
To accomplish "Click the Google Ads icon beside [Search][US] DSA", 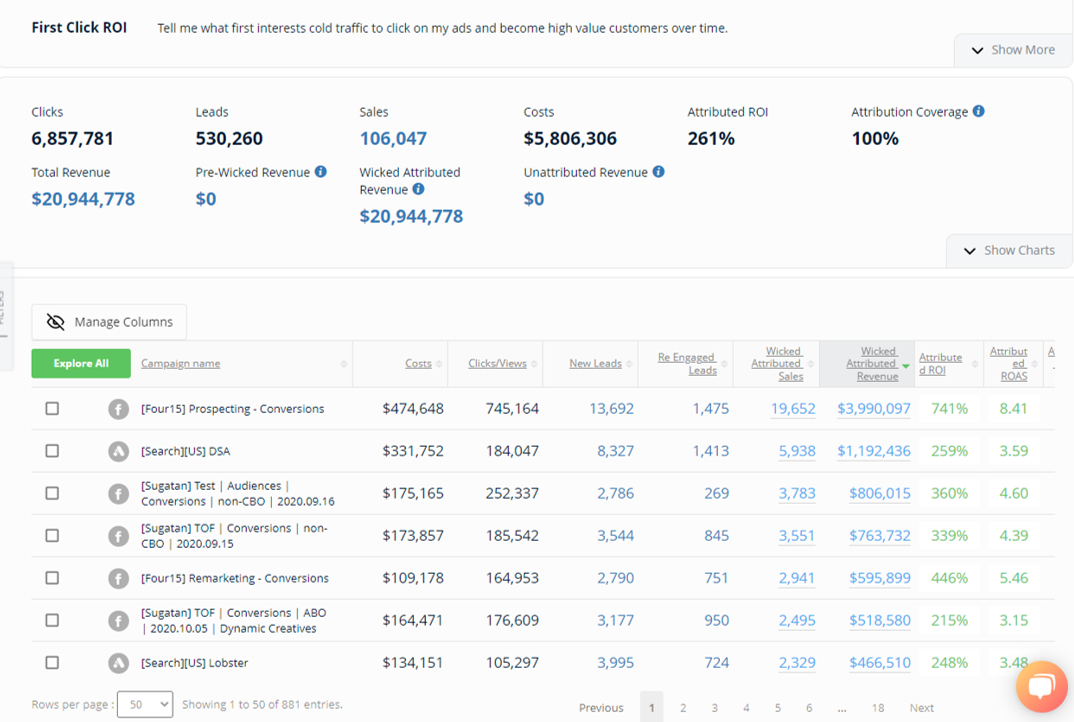I will (x=118, y=449).
